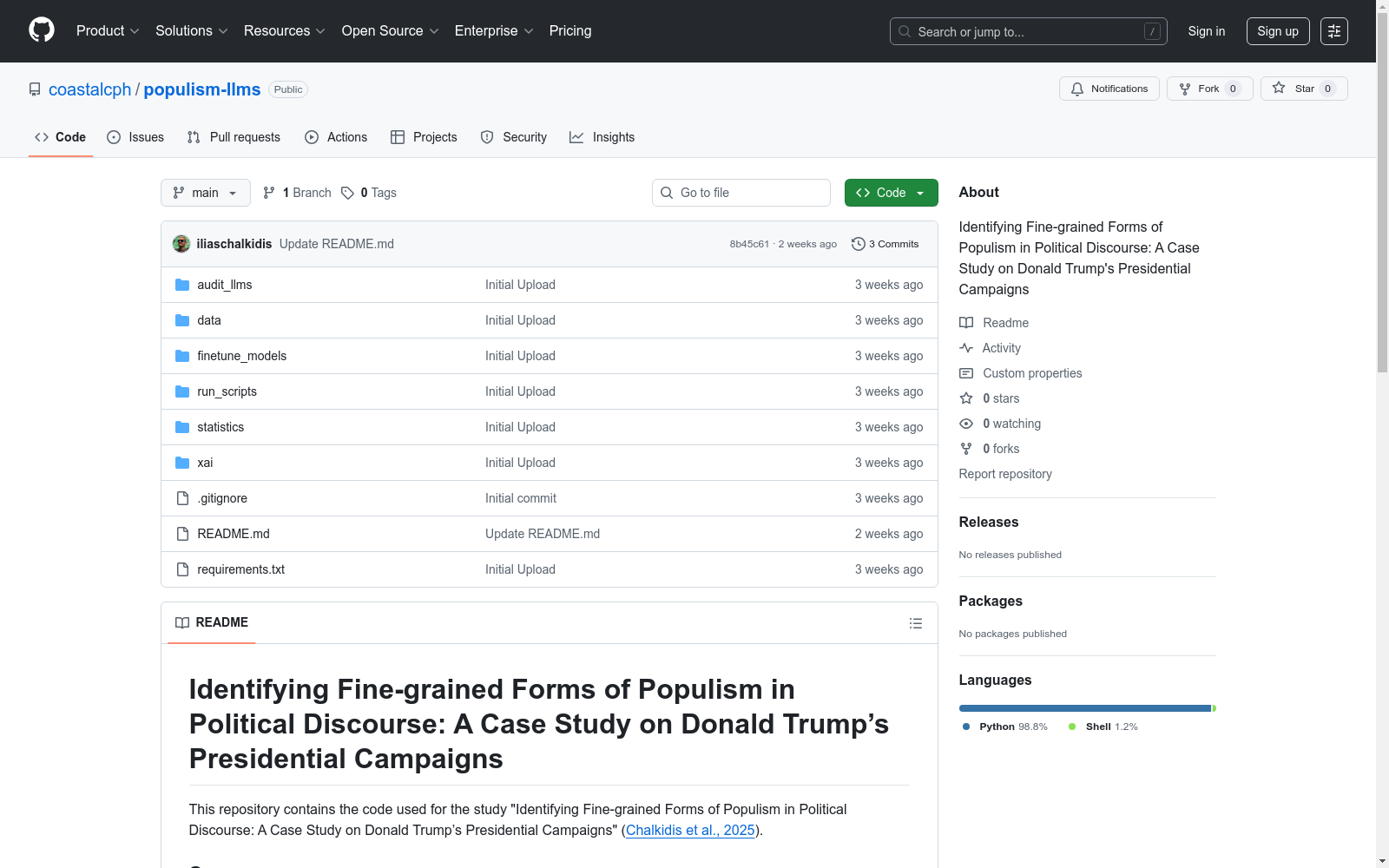Click the Report repository link
This screenshot has height=868, width=1389.
(1005, 474)
